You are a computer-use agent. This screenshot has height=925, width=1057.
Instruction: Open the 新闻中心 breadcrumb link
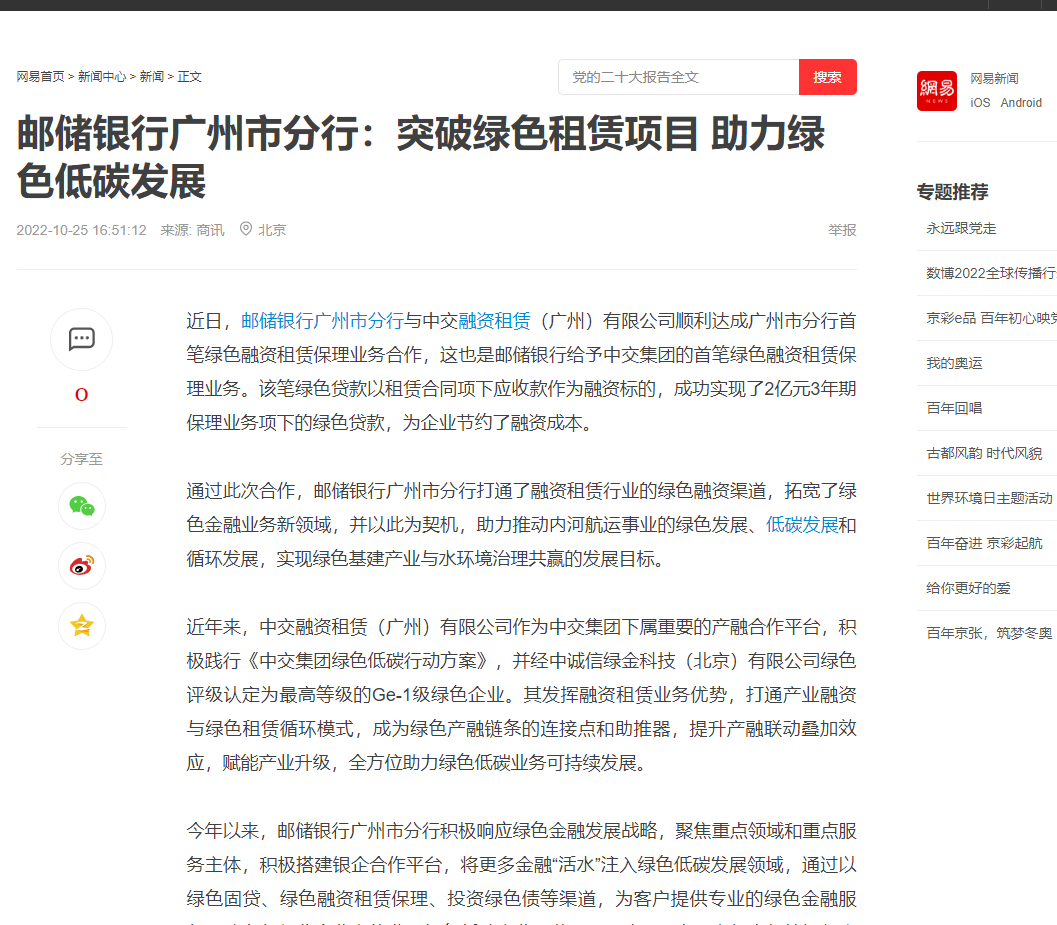click(102, 76)
